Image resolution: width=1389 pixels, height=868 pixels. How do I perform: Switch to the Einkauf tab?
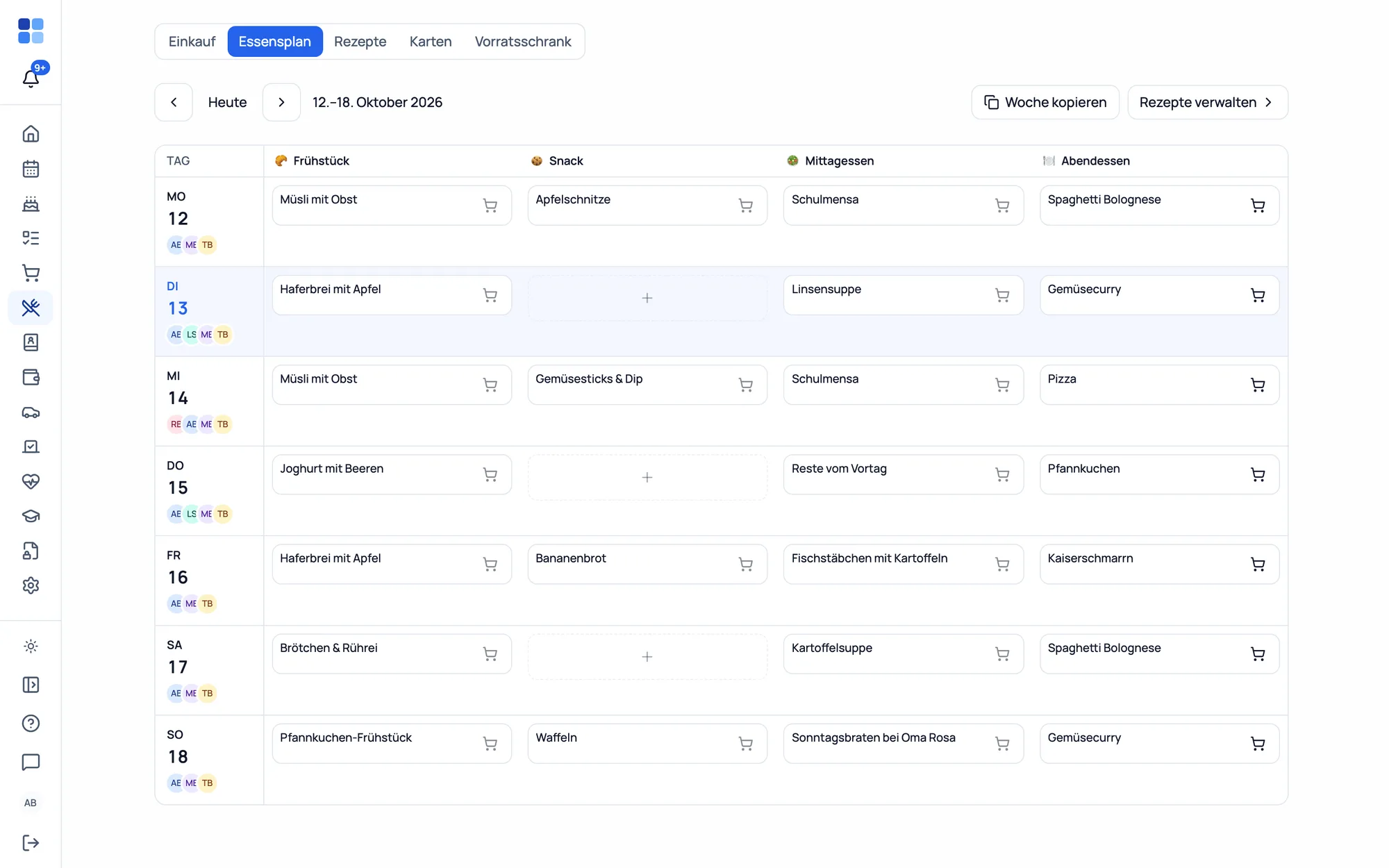click(x=192, y=42)
